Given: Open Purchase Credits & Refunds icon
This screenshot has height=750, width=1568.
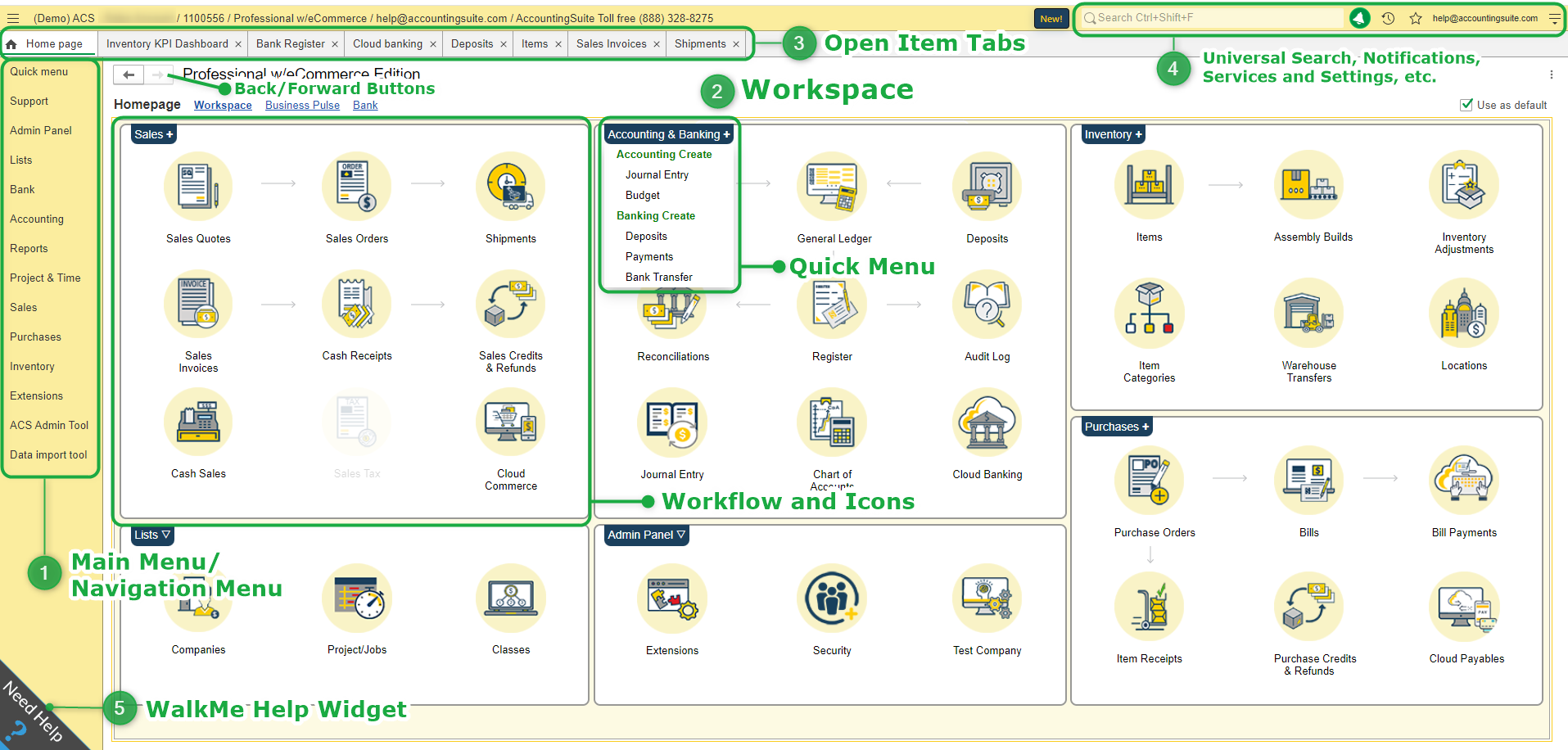Looking at the screenshot, I should pyautogui.click(x=1308, y=607).
